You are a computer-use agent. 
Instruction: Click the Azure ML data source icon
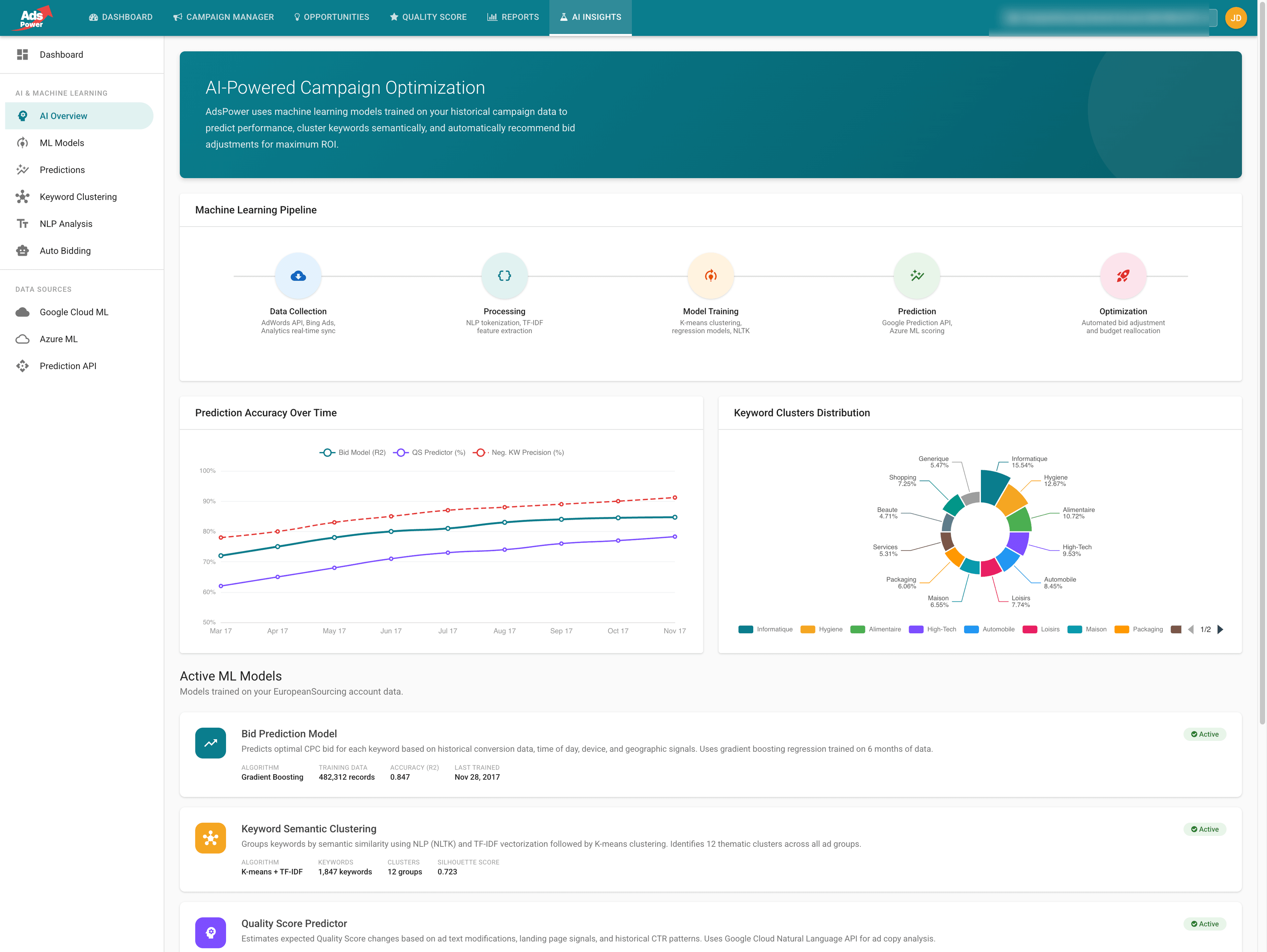(x=22, y=338)
